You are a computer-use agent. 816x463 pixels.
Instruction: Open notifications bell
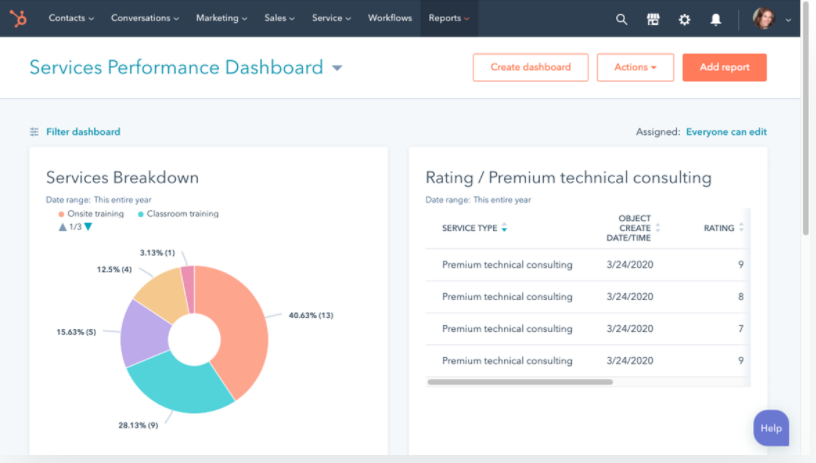click(716, 19)
